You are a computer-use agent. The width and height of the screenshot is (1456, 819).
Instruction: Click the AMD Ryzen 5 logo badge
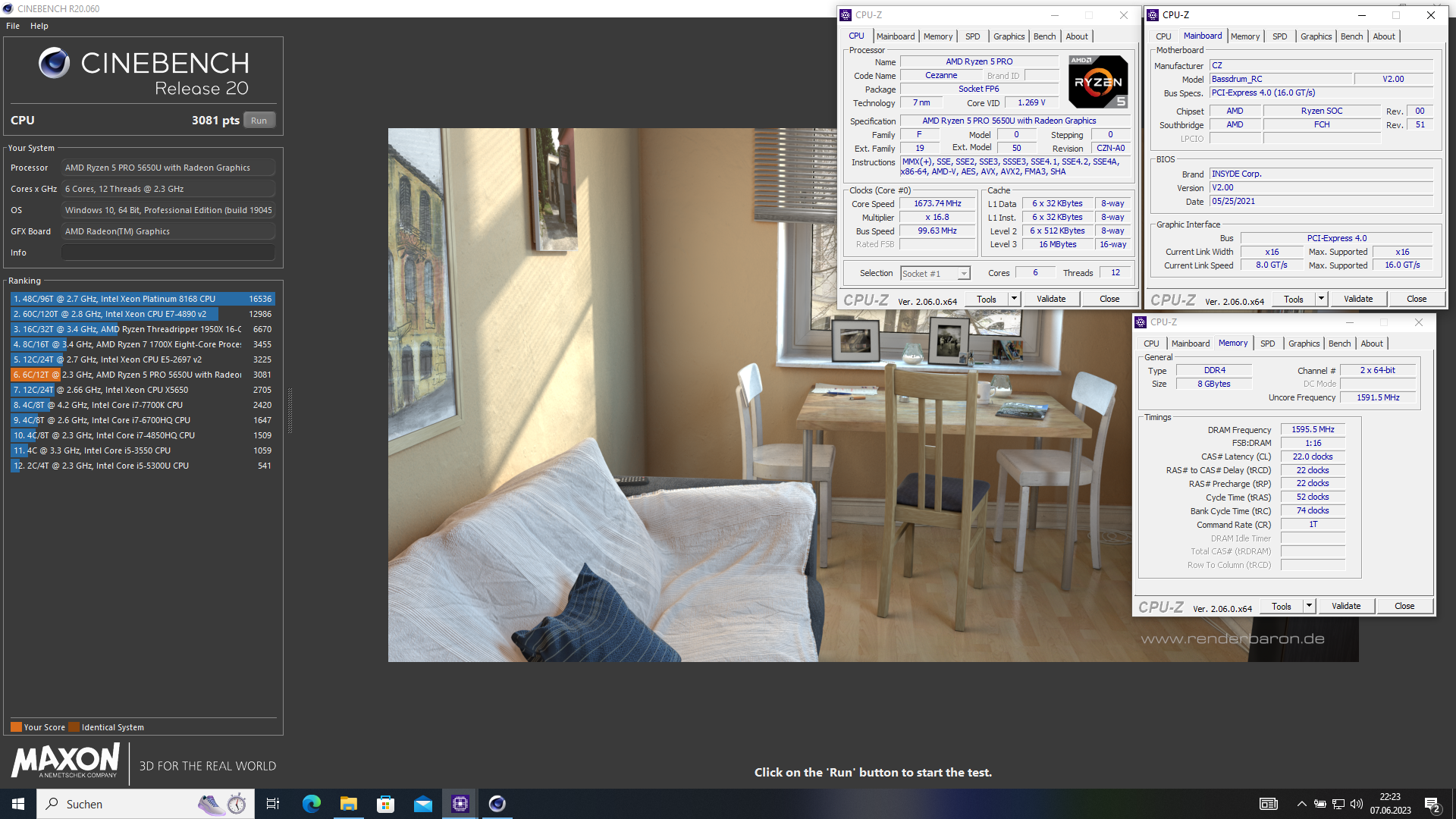(x=1098, y=82)
